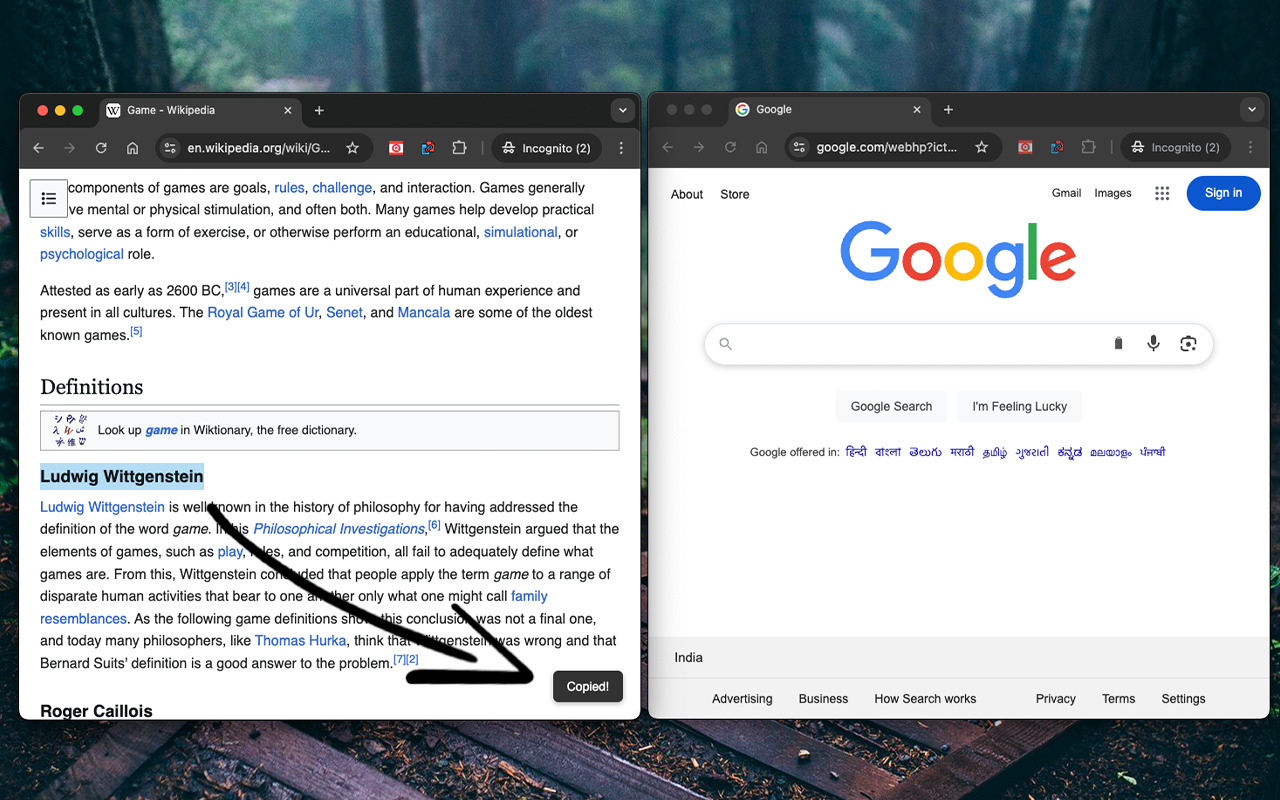Open the About link on Google

tap(687, 194)
